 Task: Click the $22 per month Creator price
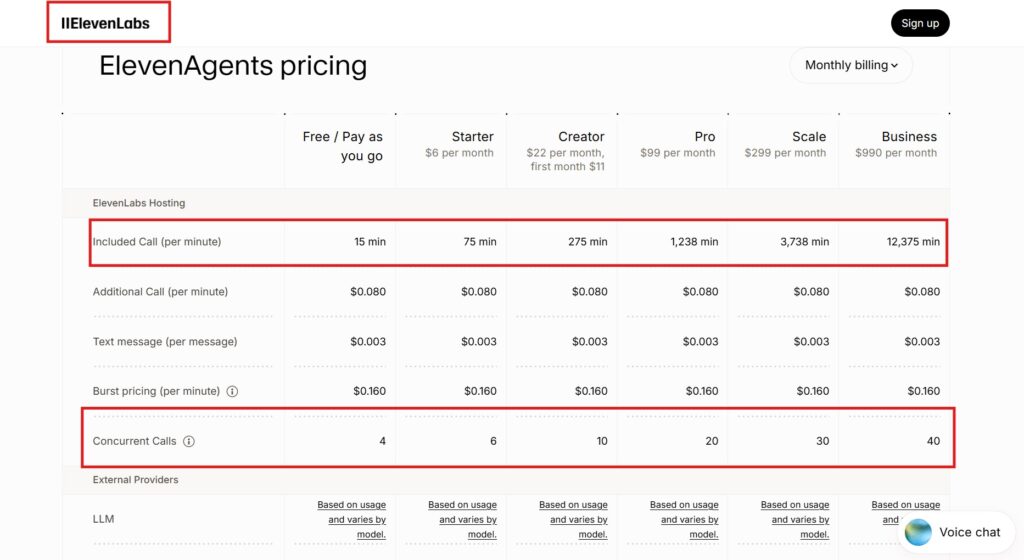566,160
